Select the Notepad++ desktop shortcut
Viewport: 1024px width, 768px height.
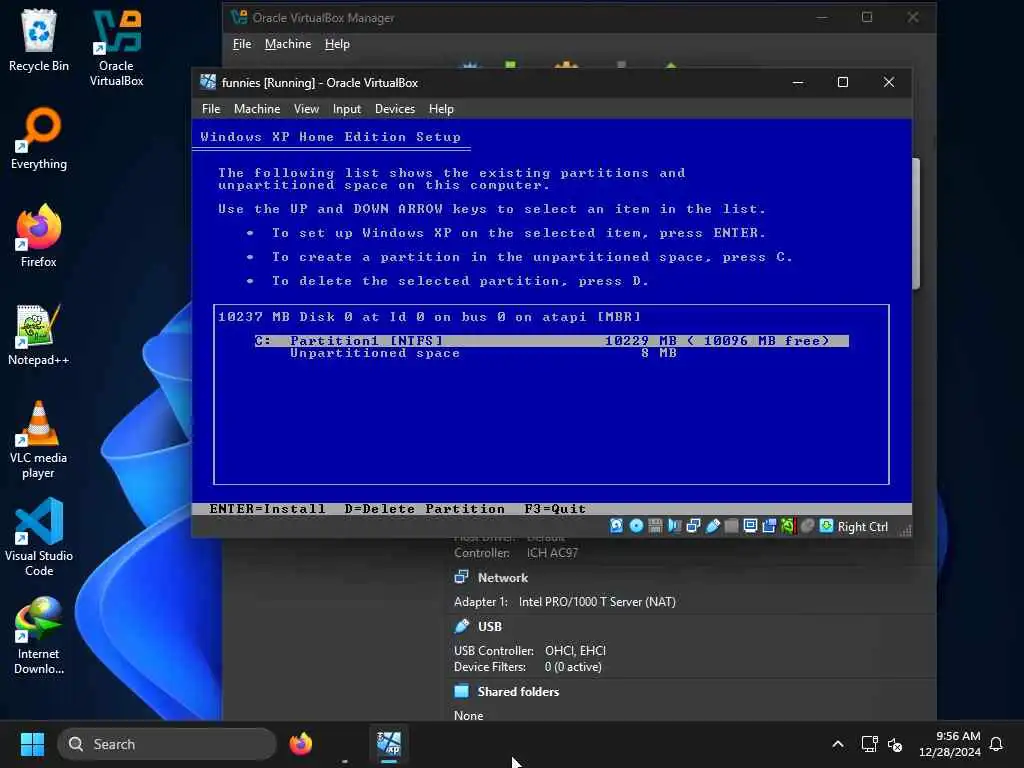39,334
